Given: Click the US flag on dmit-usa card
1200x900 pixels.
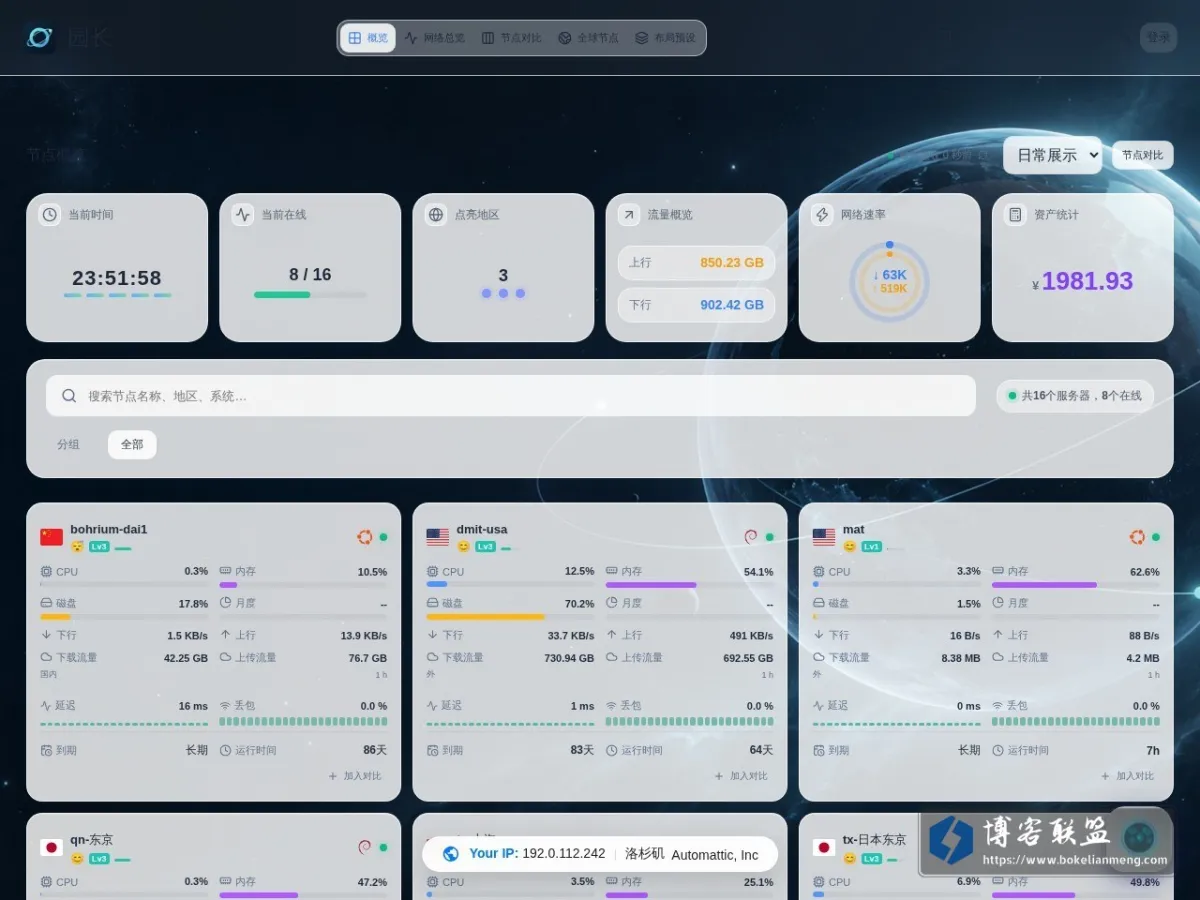Looking at the screenshot, I should 438,537.
